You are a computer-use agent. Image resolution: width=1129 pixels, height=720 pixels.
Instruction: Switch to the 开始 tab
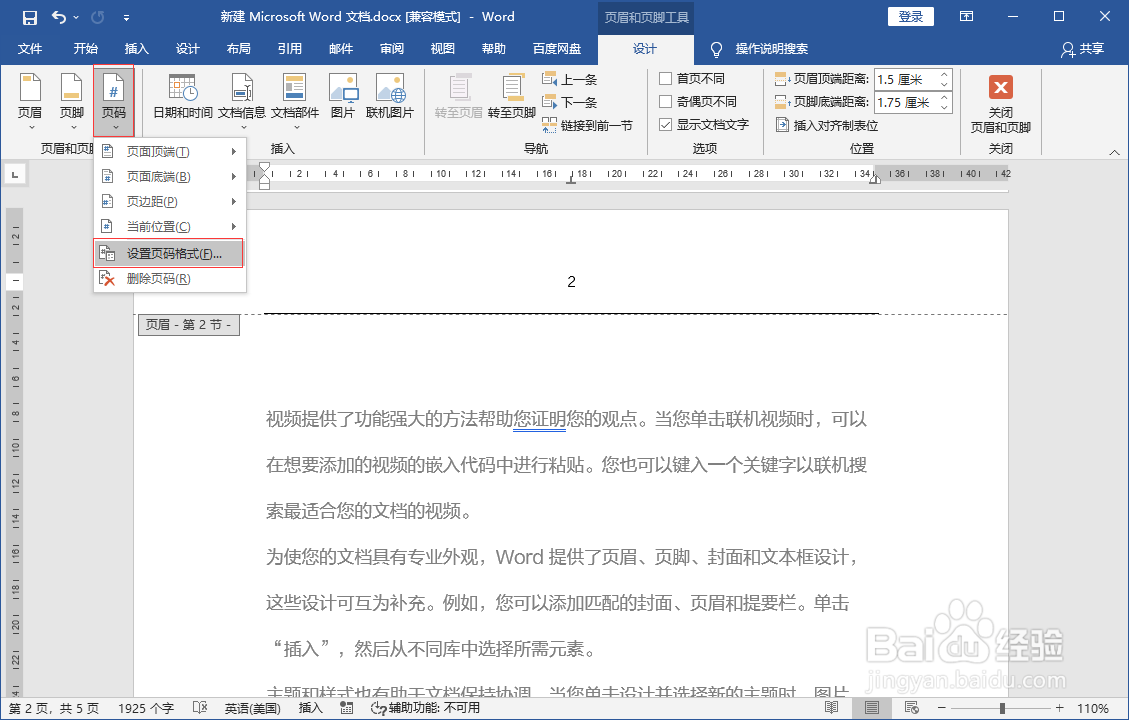pos(86,48)
